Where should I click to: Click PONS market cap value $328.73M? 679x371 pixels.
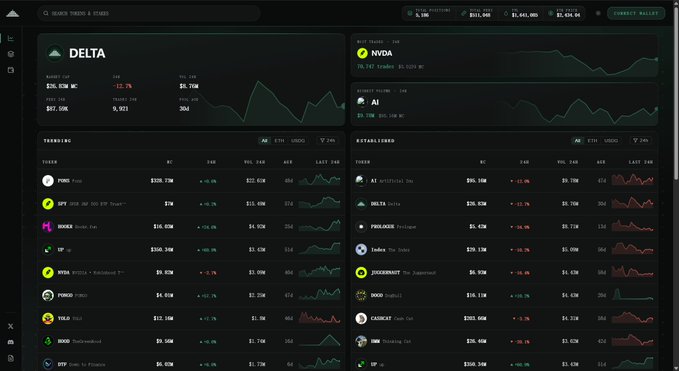[162, 181]
